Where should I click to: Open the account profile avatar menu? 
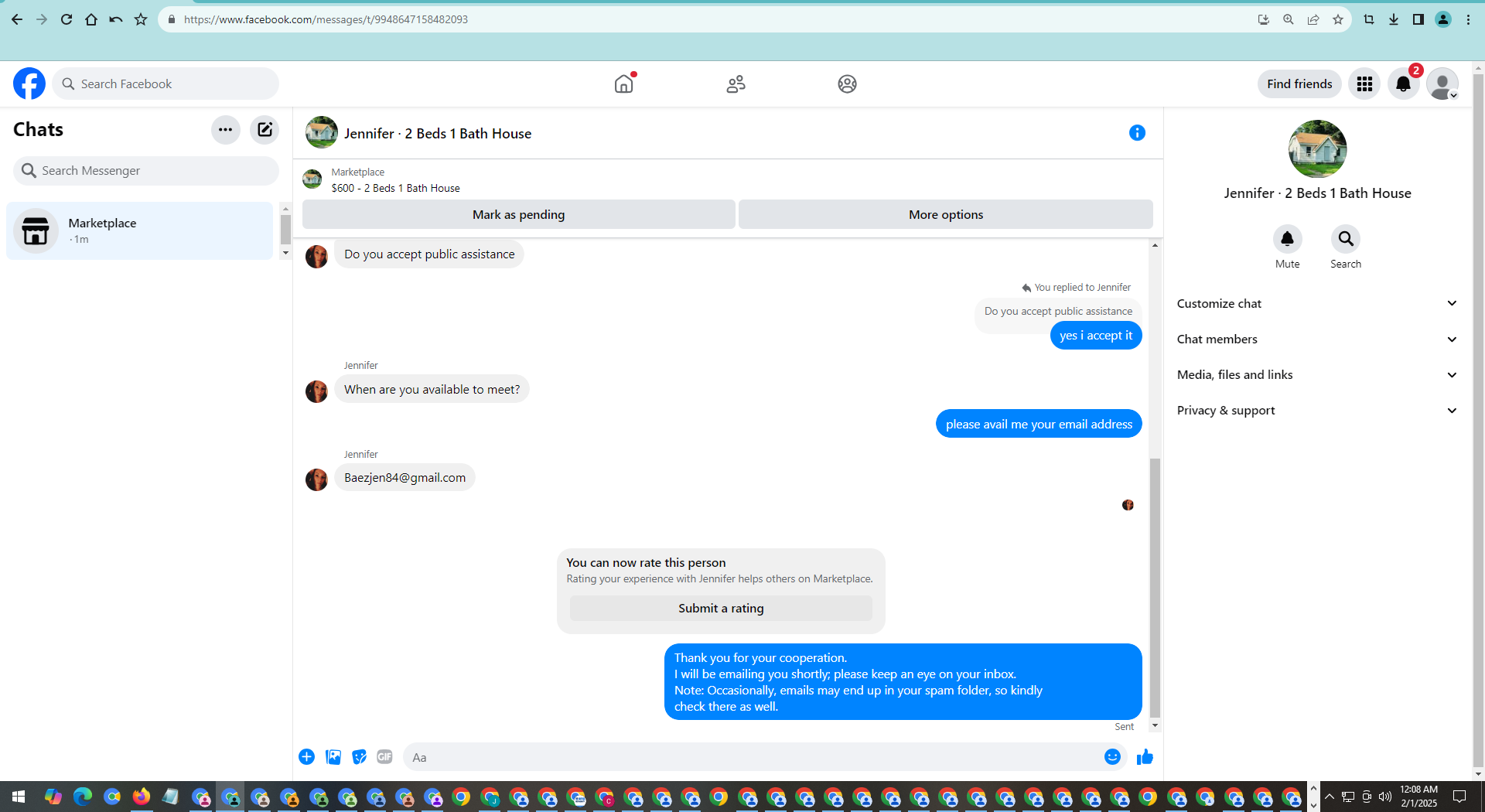1442,84
